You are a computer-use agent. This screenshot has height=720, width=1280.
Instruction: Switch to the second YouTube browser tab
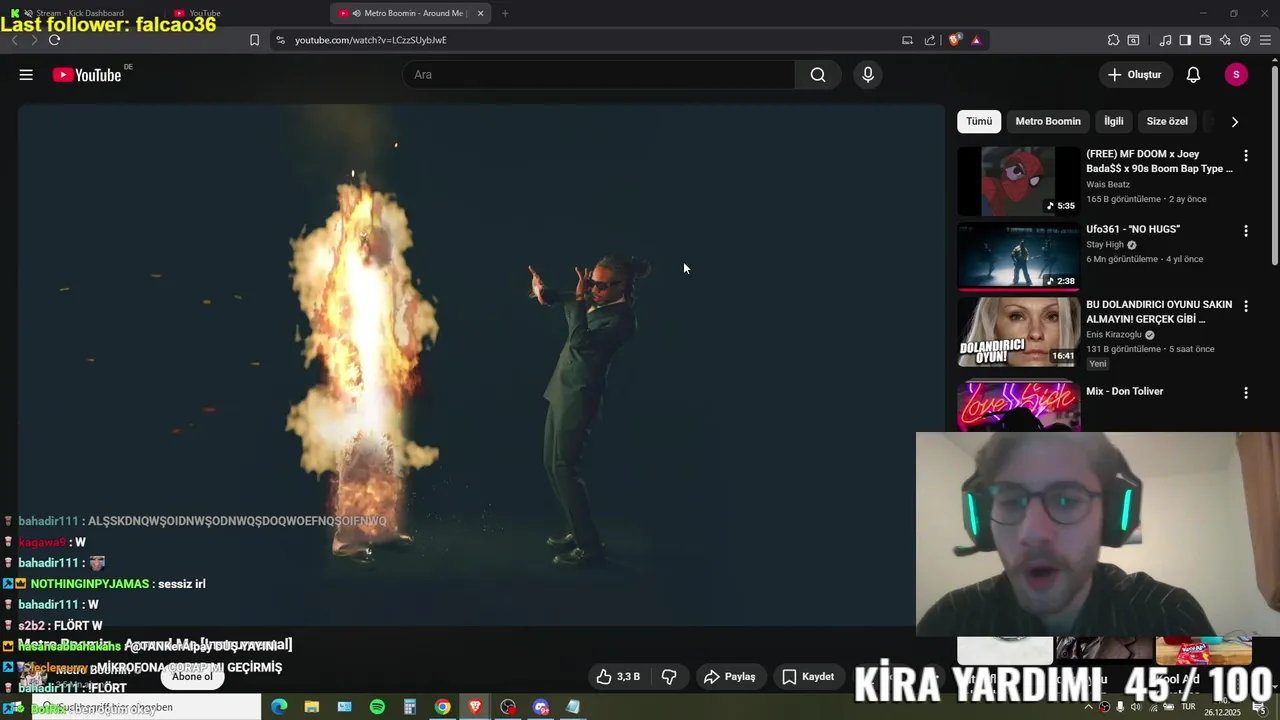pyautogui.click(x=205, y=13)
